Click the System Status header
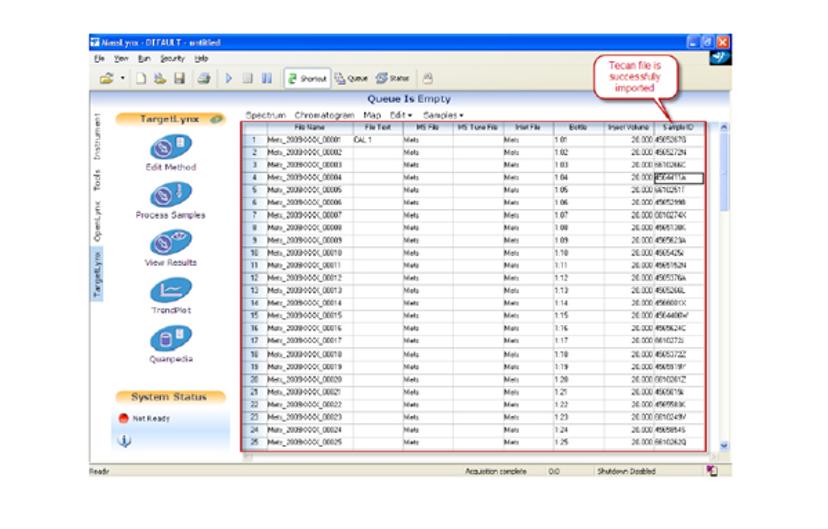 [x=170, y=397]
